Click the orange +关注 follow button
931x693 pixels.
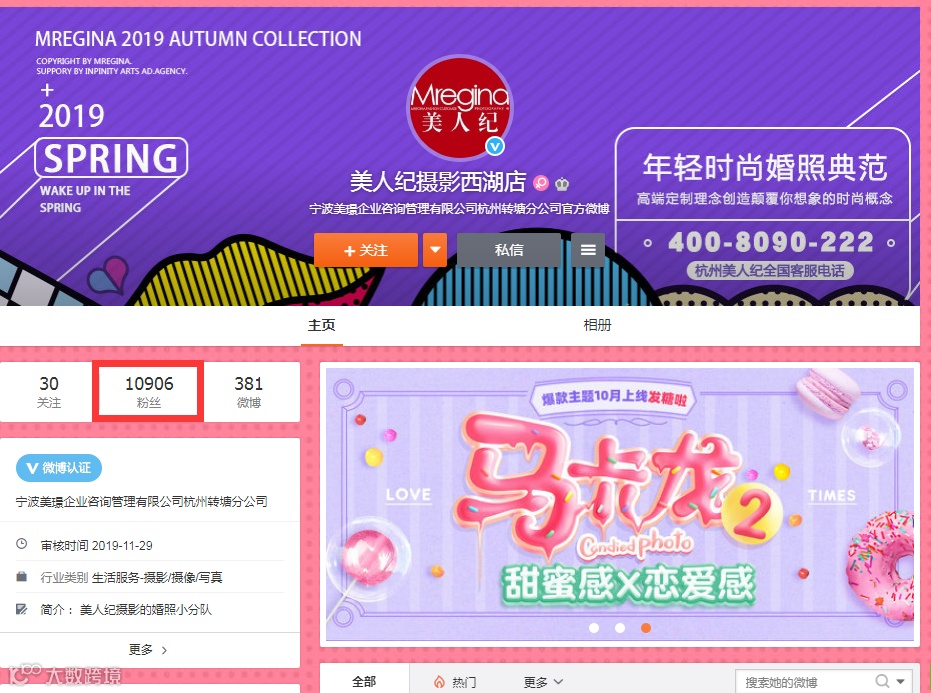point(366,250)
